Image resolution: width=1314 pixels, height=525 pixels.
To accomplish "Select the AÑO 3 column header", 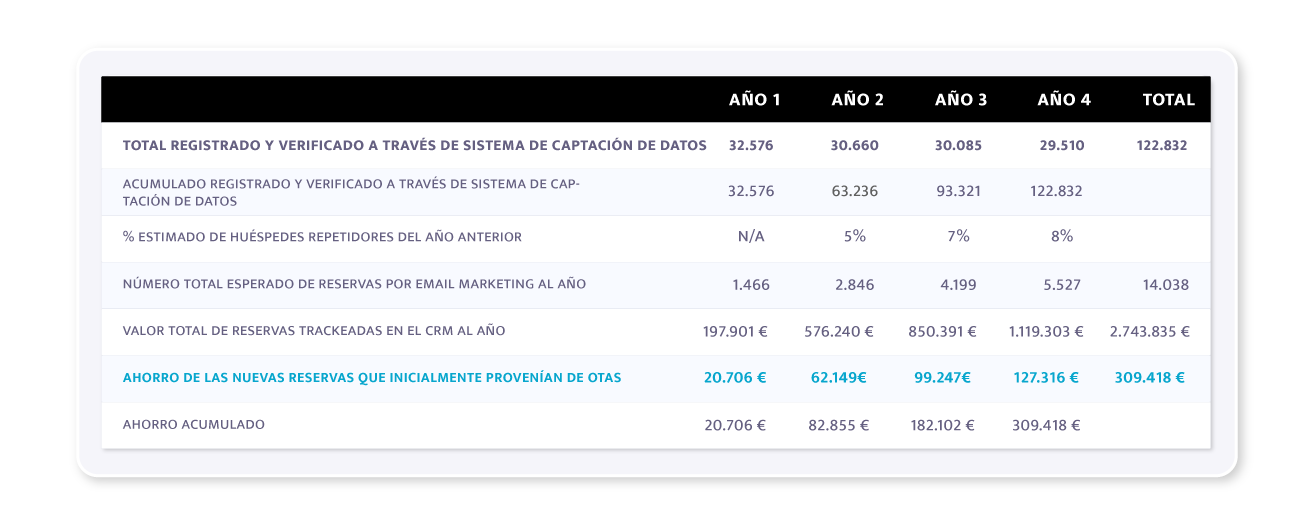I will [x=961, y=100].
